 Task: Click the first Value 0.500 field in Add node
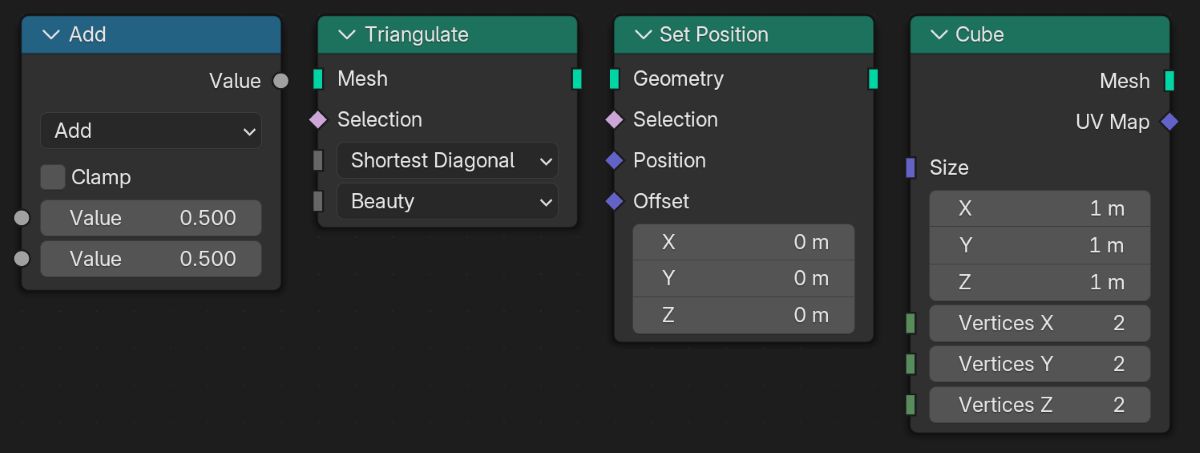pos(151,218)
